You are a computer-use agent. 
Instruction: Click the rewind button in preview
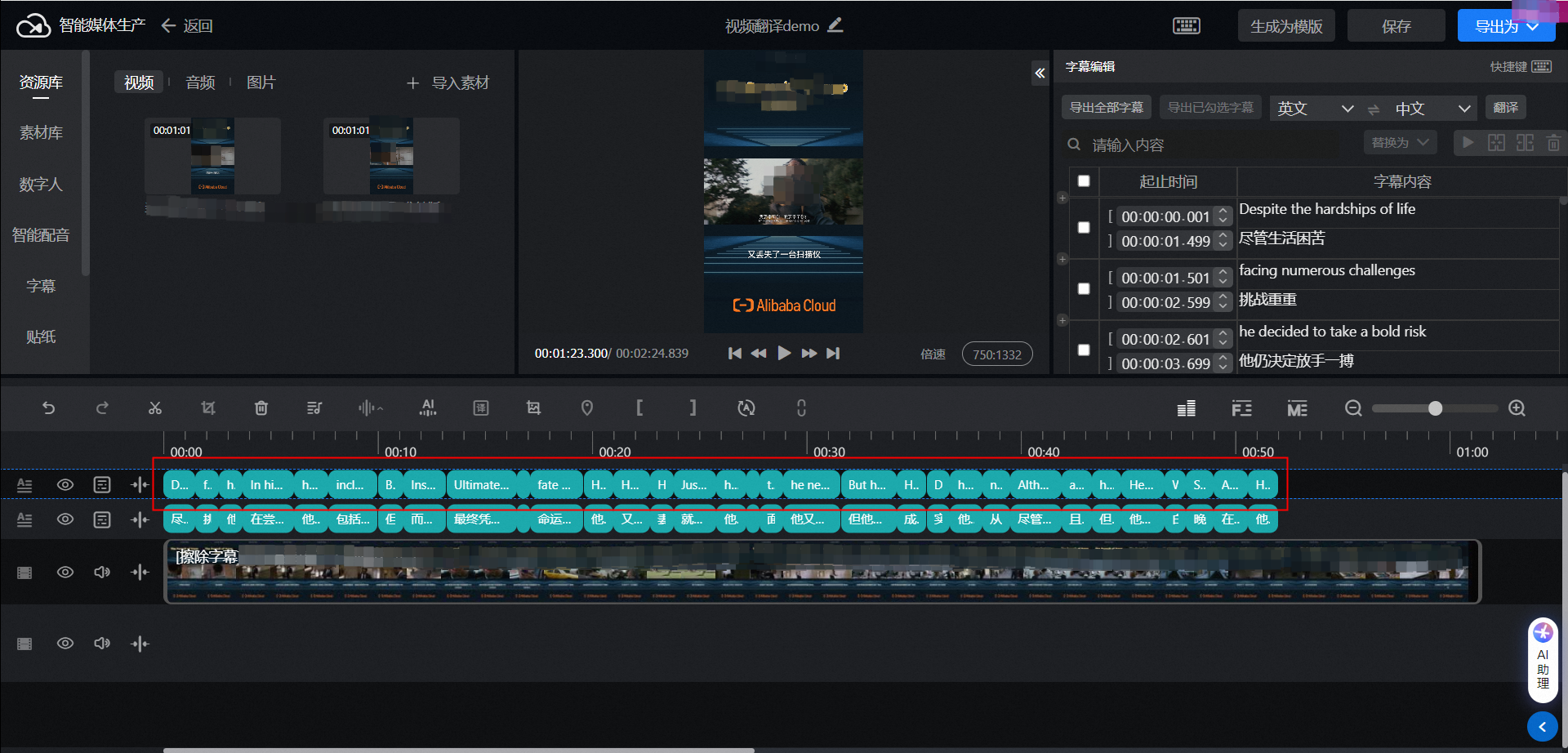tap(759, 353)
